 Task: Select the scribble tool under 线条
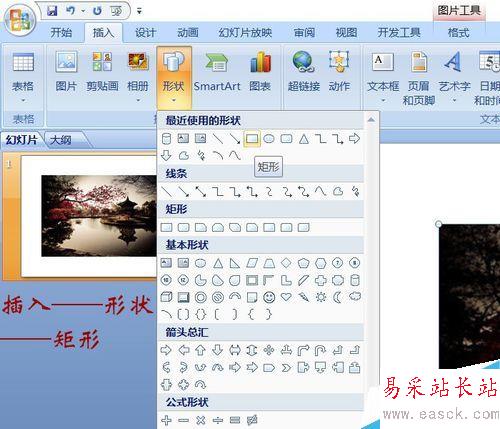click(355, 191)
